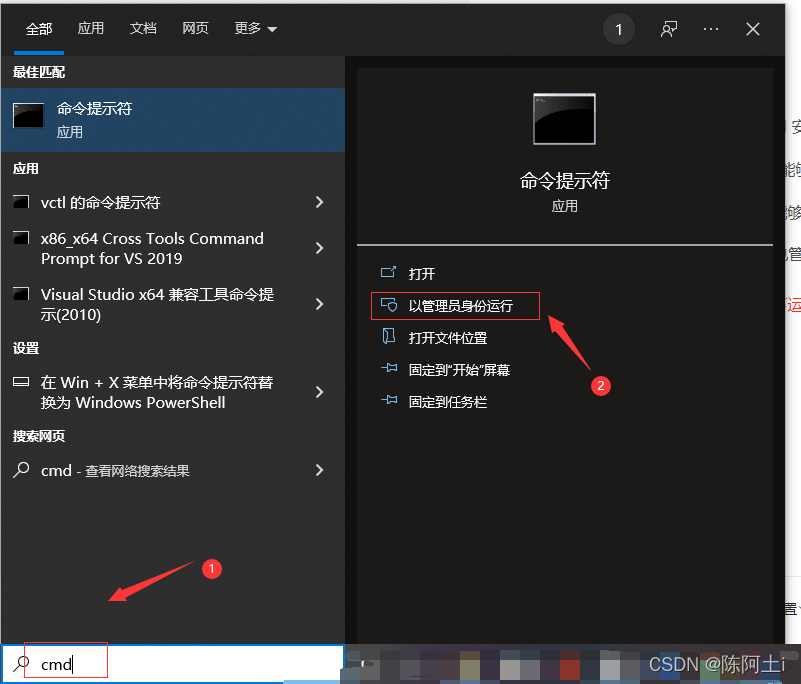Open the 更多 dropdown menu

coord(255,29)
